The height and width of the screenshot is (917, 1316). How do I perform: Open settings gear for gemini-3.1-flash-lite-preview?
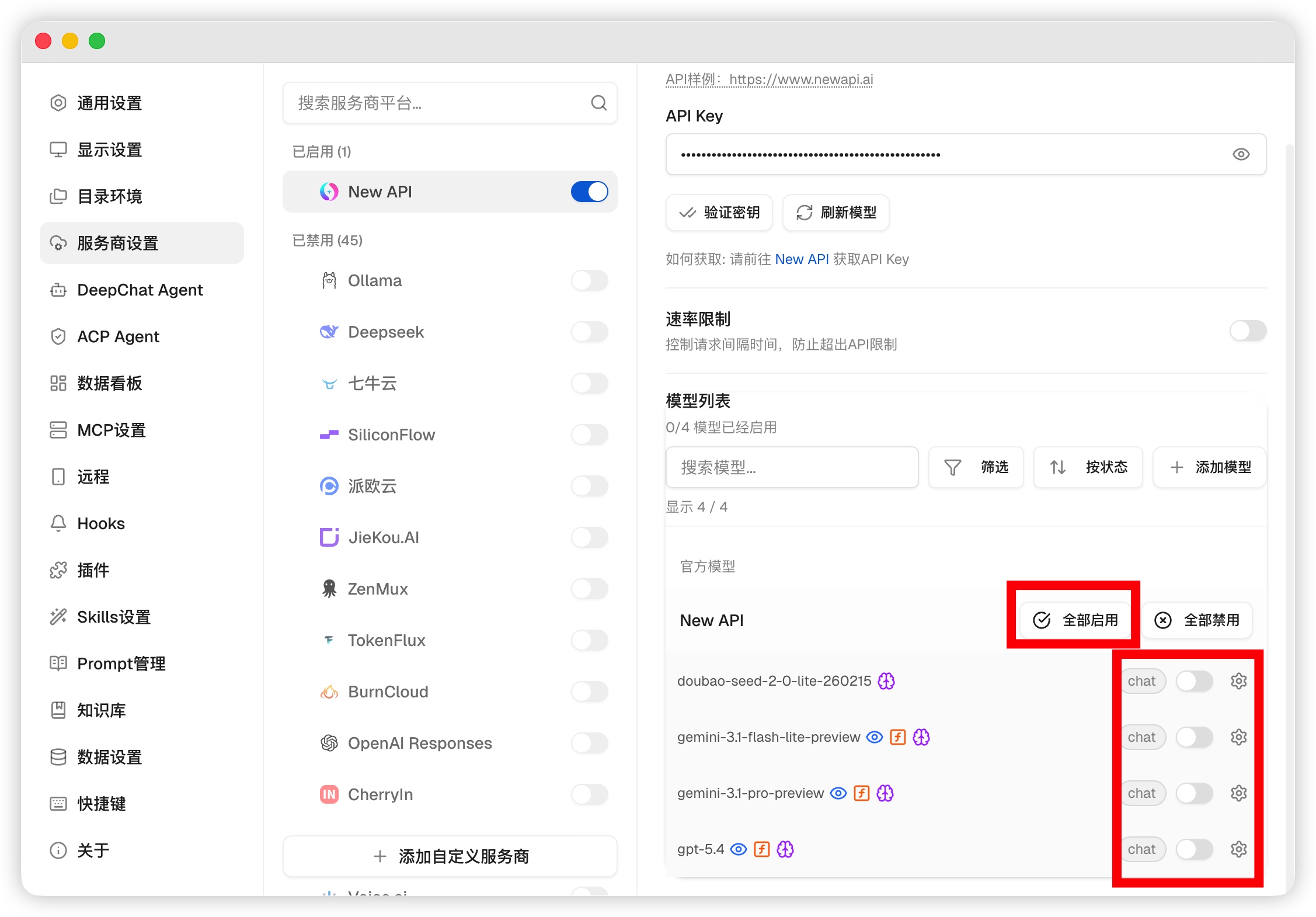coord(1239,737)
